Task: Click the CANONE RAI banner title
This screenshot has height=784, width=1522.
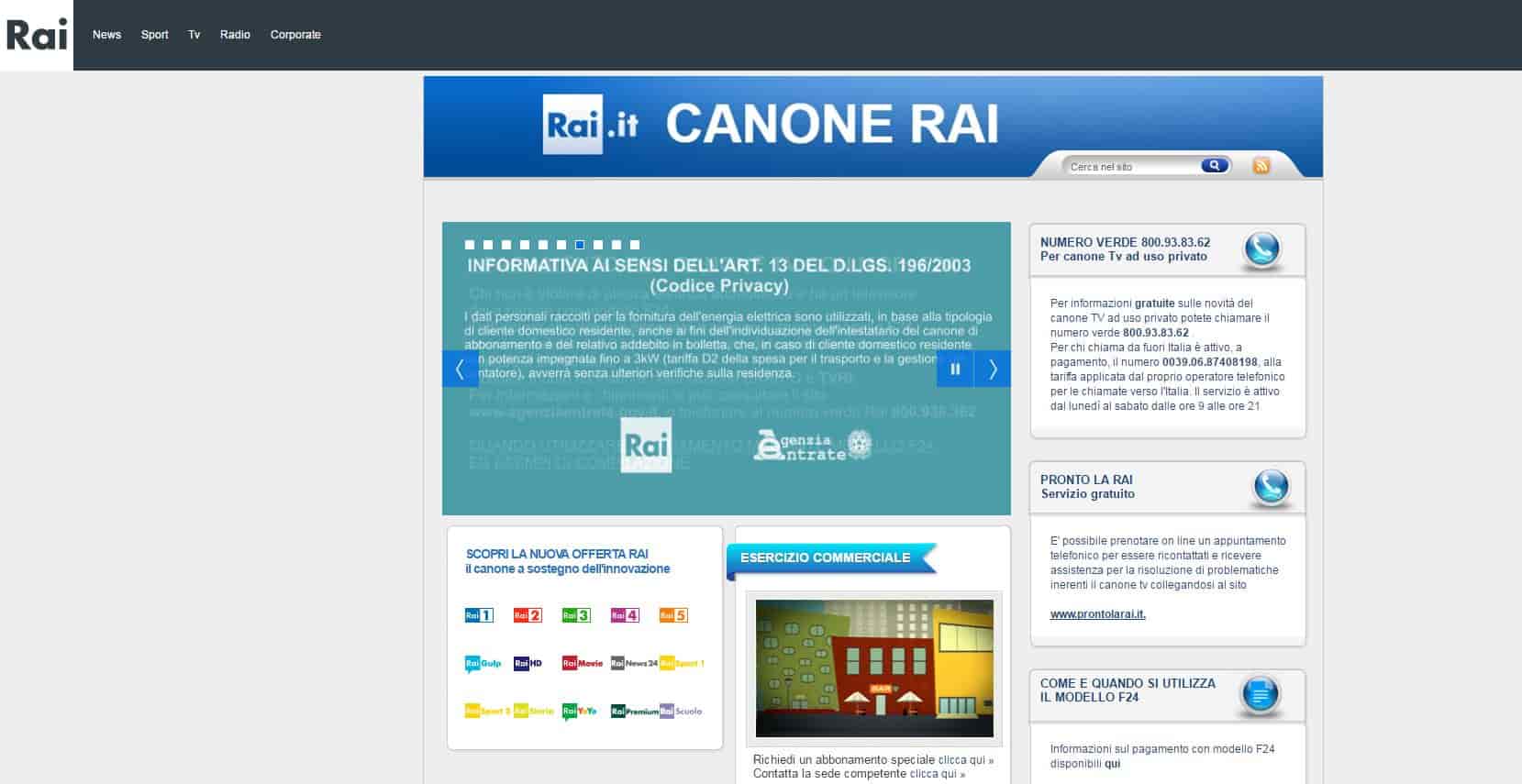Action: tap(831, 124)
